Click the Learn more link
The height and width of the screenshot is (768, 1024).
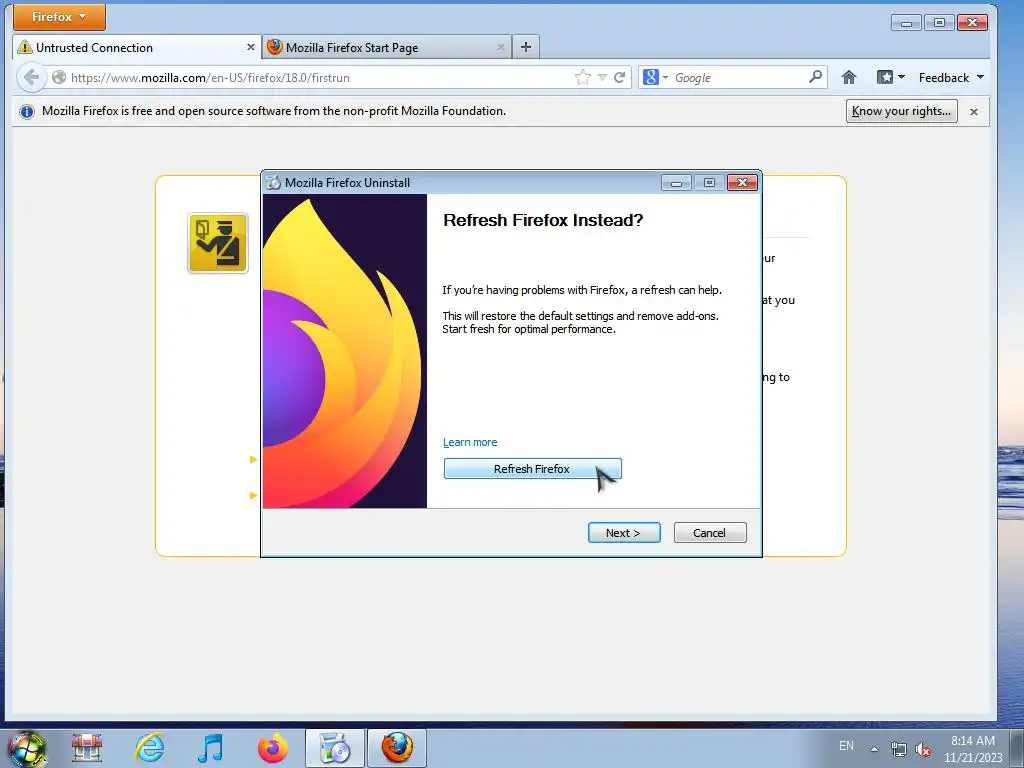(470, 442)
